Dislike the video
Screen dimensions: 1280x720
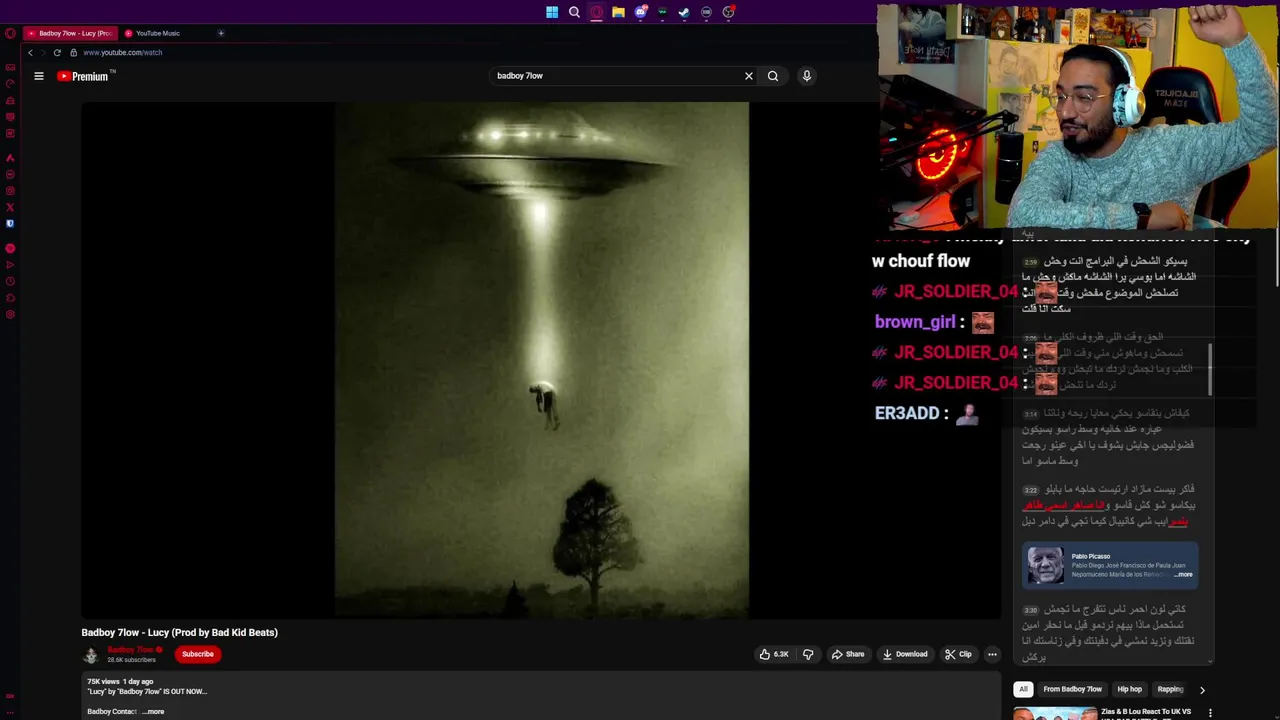pyautogui.click(x=808, y=654)
